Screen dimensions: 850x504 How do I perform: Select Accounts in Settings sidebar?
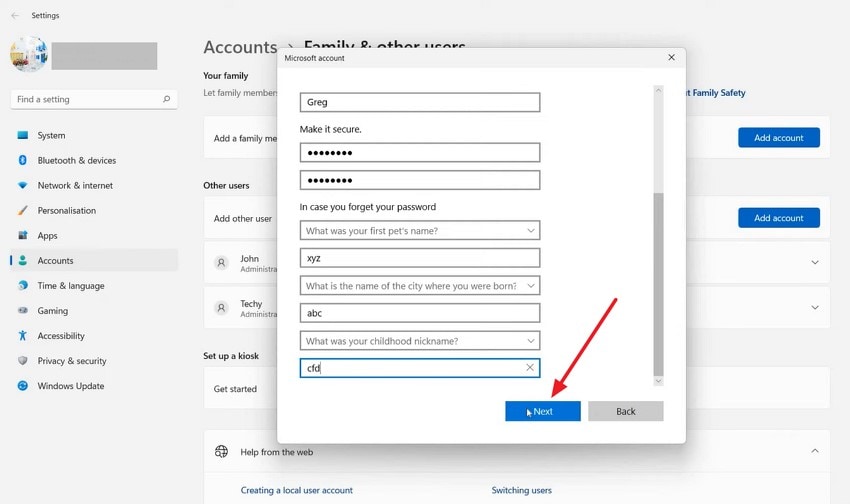pos(94,261)
